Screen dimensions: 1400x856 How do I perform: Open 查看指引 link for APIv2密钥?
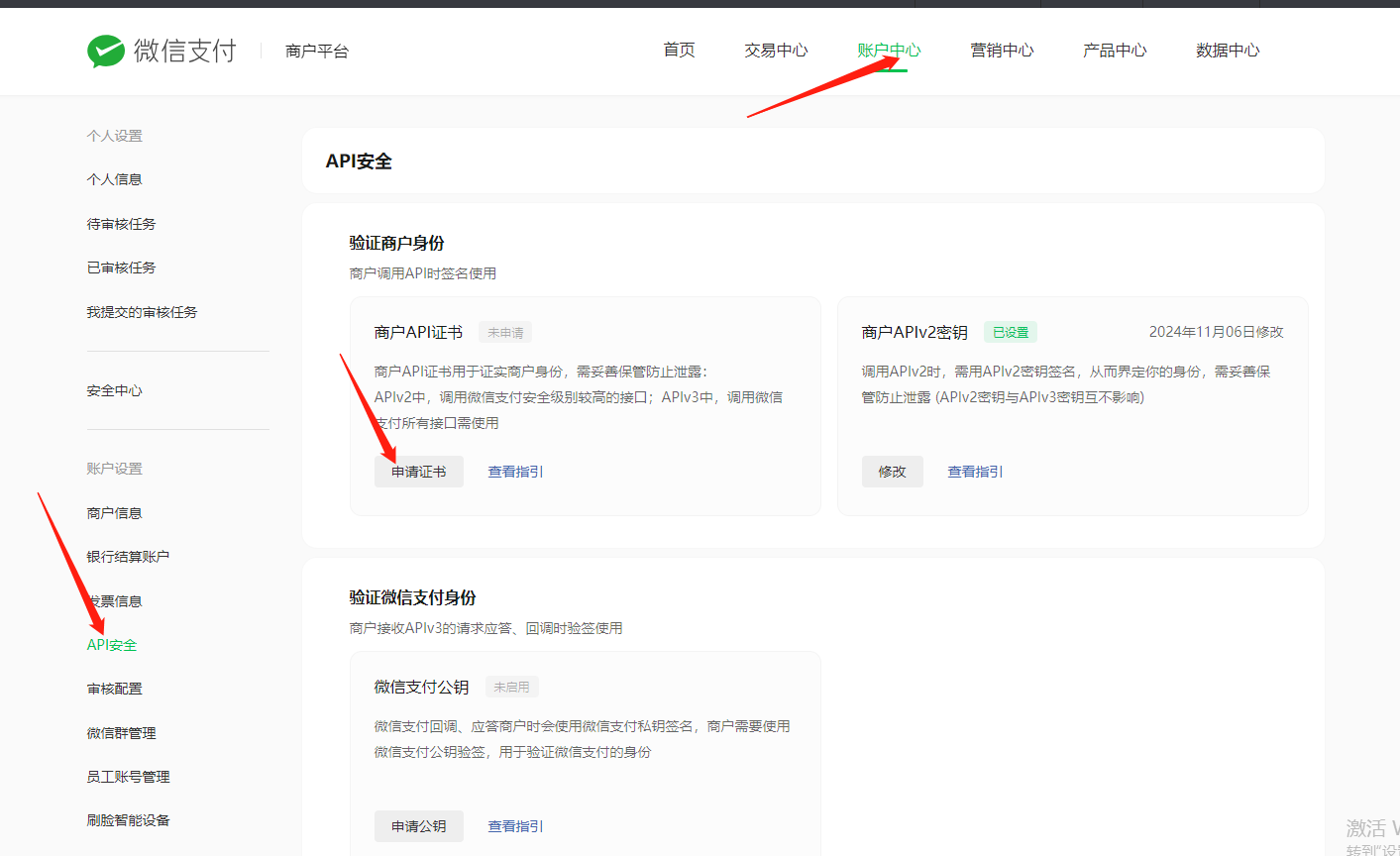(x=975, y=472)
